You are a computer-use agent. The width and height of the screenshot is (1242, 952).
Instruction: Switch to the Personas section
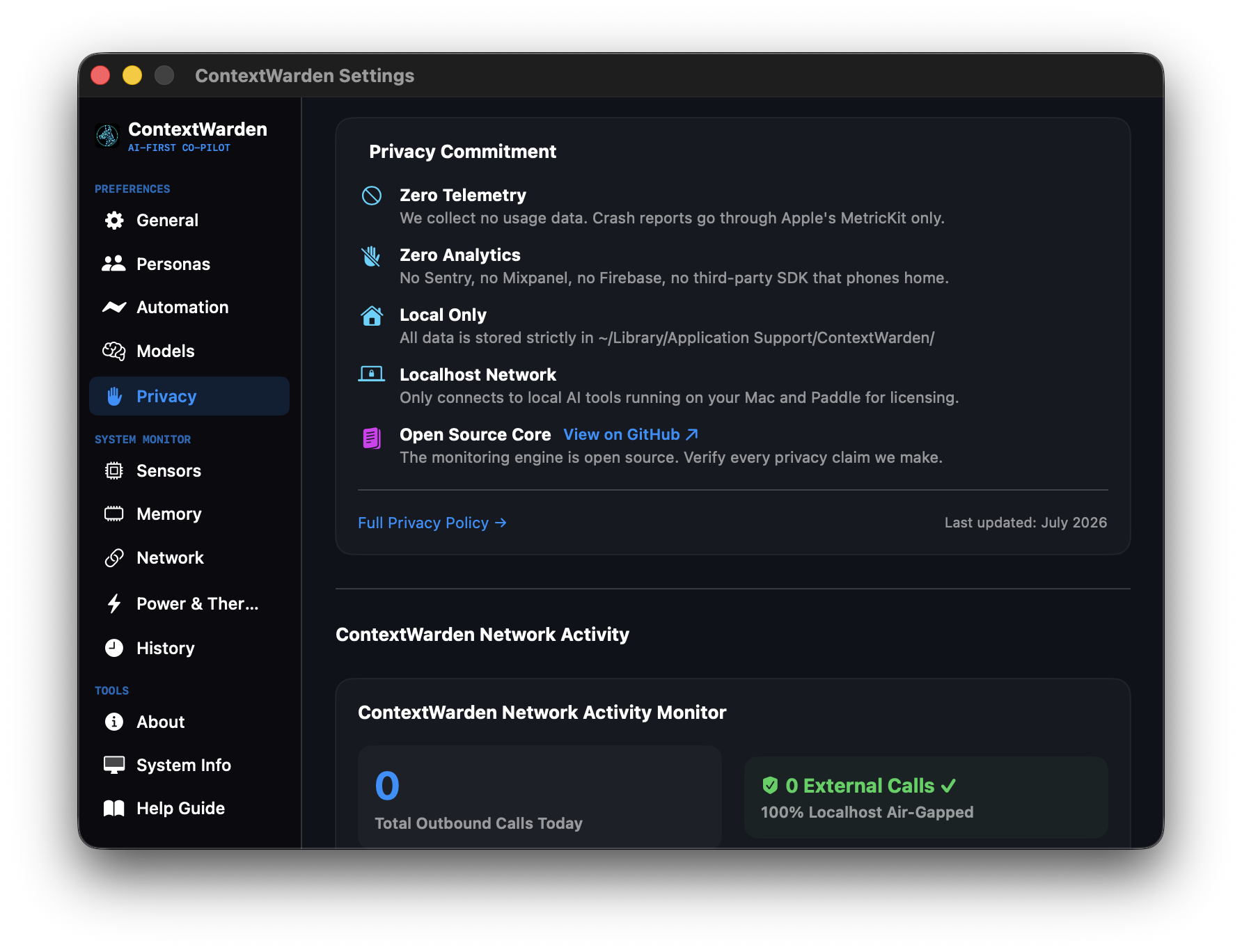coord(189,264)
